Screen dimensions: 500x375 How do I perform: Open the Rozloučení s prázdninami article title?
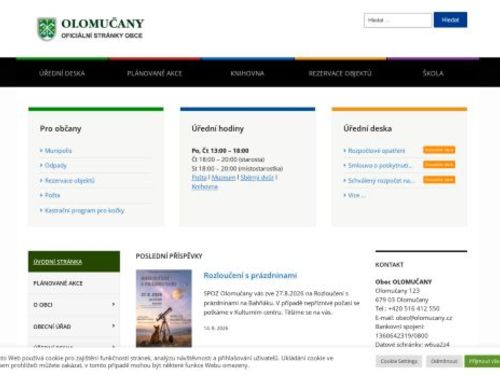coord(250,276)
